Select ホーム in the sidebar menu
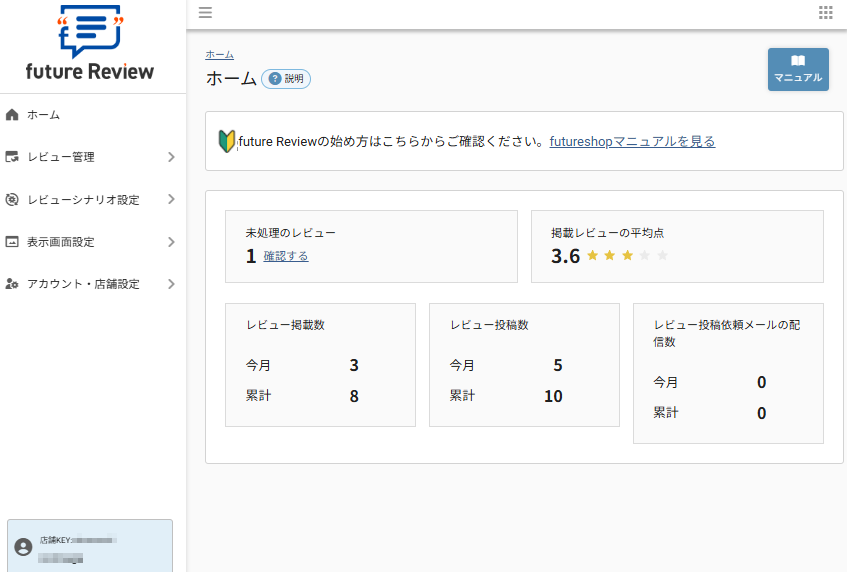Image resolution: width=847 pixels, height=572 pixels. point(93,115)
